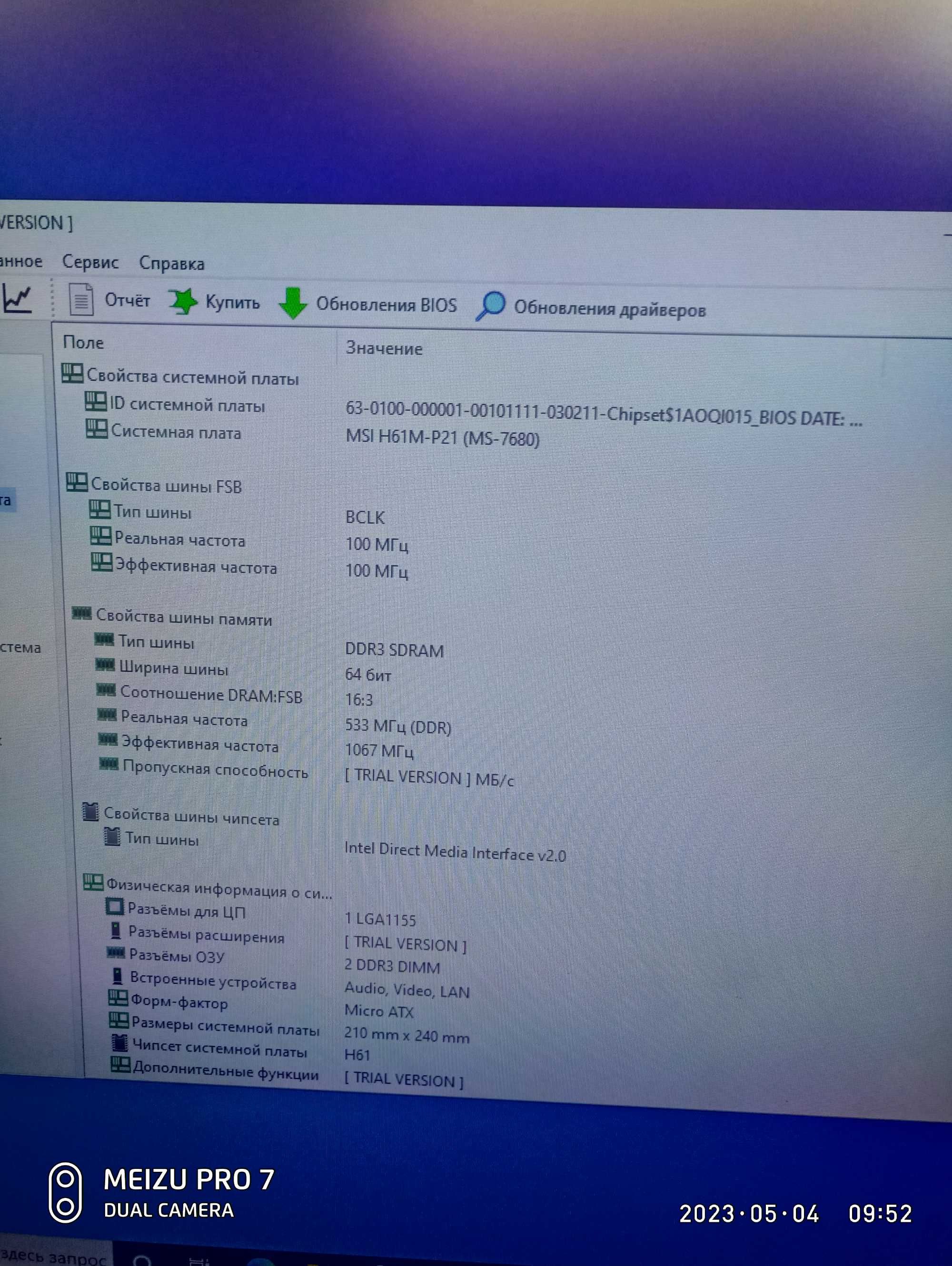Click Обновления драйверов button label
The height and width of the screenshot is (1266, 952).
click(610, 309)
